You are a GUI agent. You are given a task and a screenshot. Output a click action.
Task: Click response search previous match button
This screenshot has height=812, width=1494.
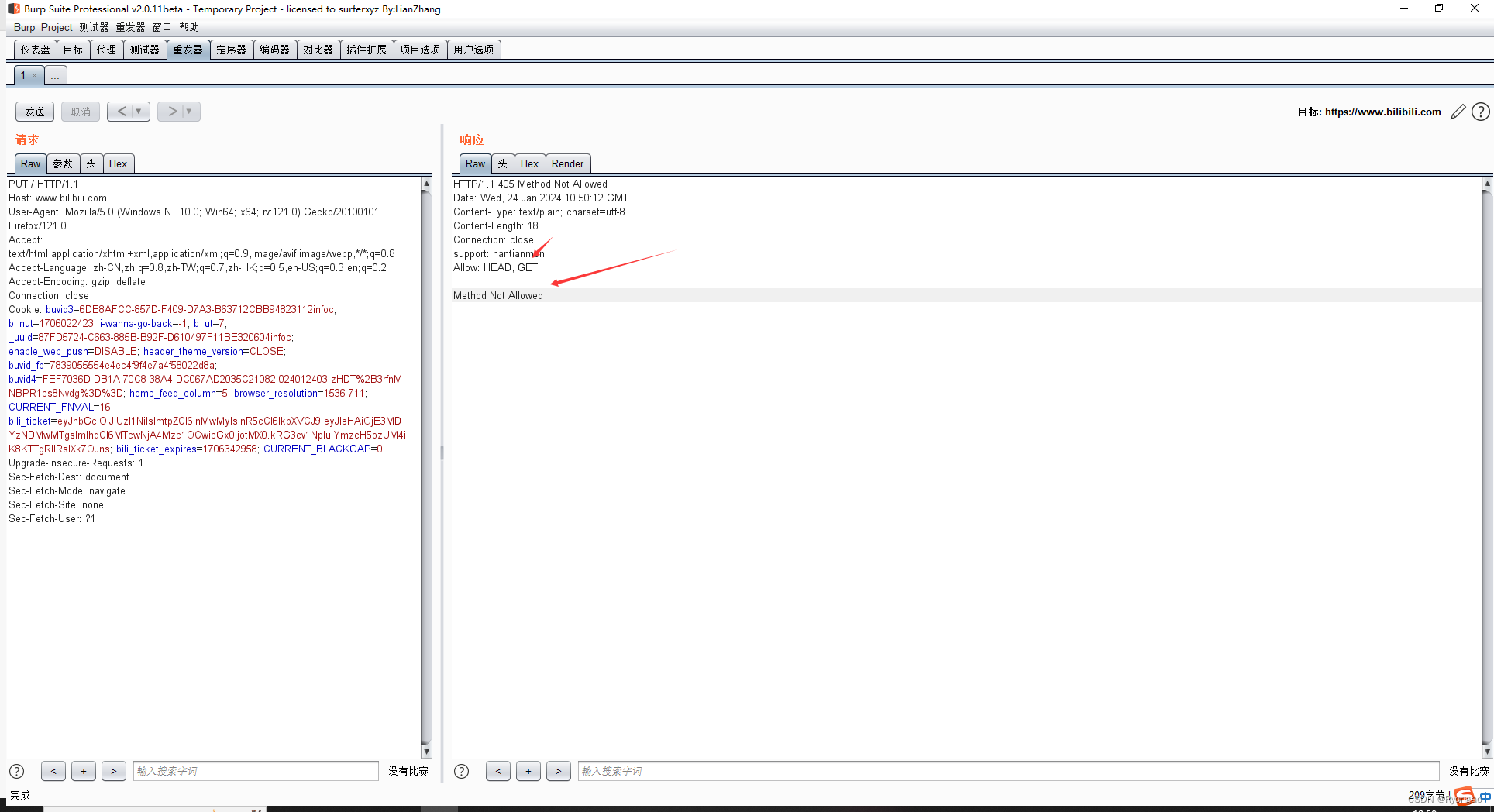pyautogui.click(x=498, y=771)
